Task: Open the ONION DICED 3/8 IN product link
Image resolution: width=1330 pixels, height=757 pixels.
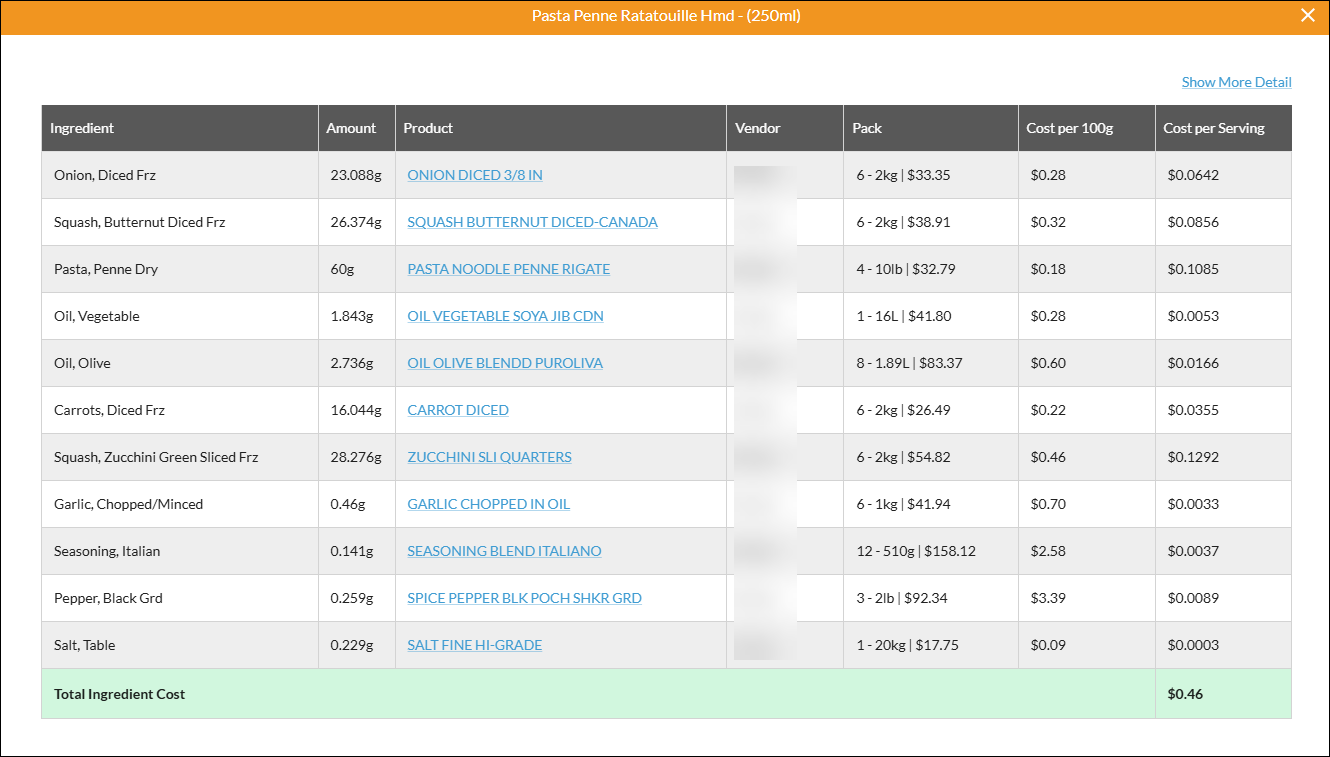Action: 474,174
